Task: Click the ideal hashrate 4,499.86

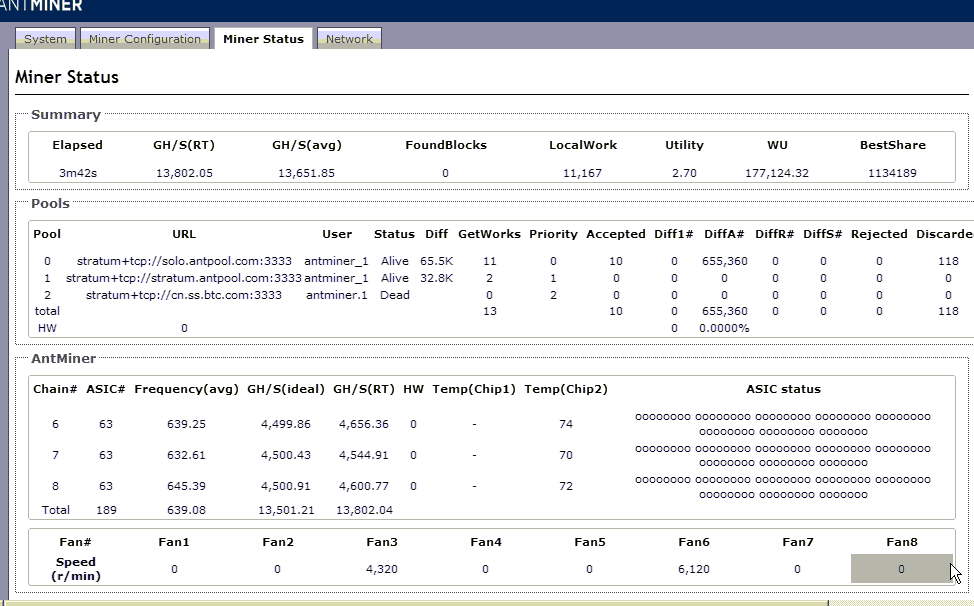Action: click(286, 424)
